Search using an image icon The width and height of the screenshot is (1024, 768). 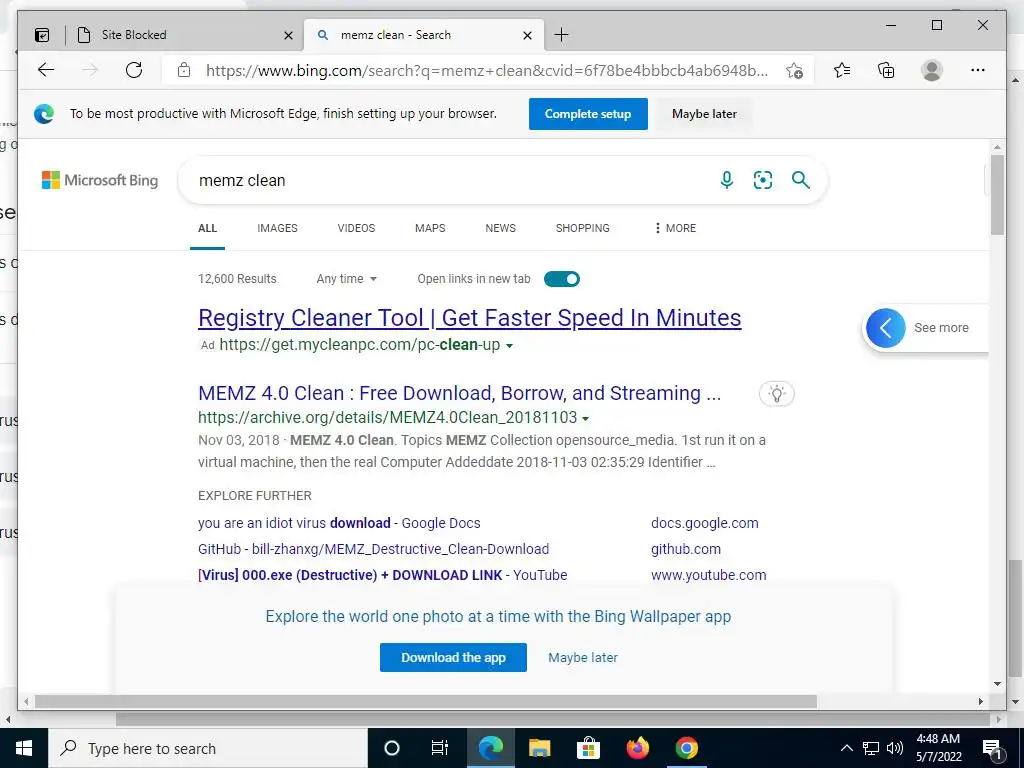pos(763,180)
